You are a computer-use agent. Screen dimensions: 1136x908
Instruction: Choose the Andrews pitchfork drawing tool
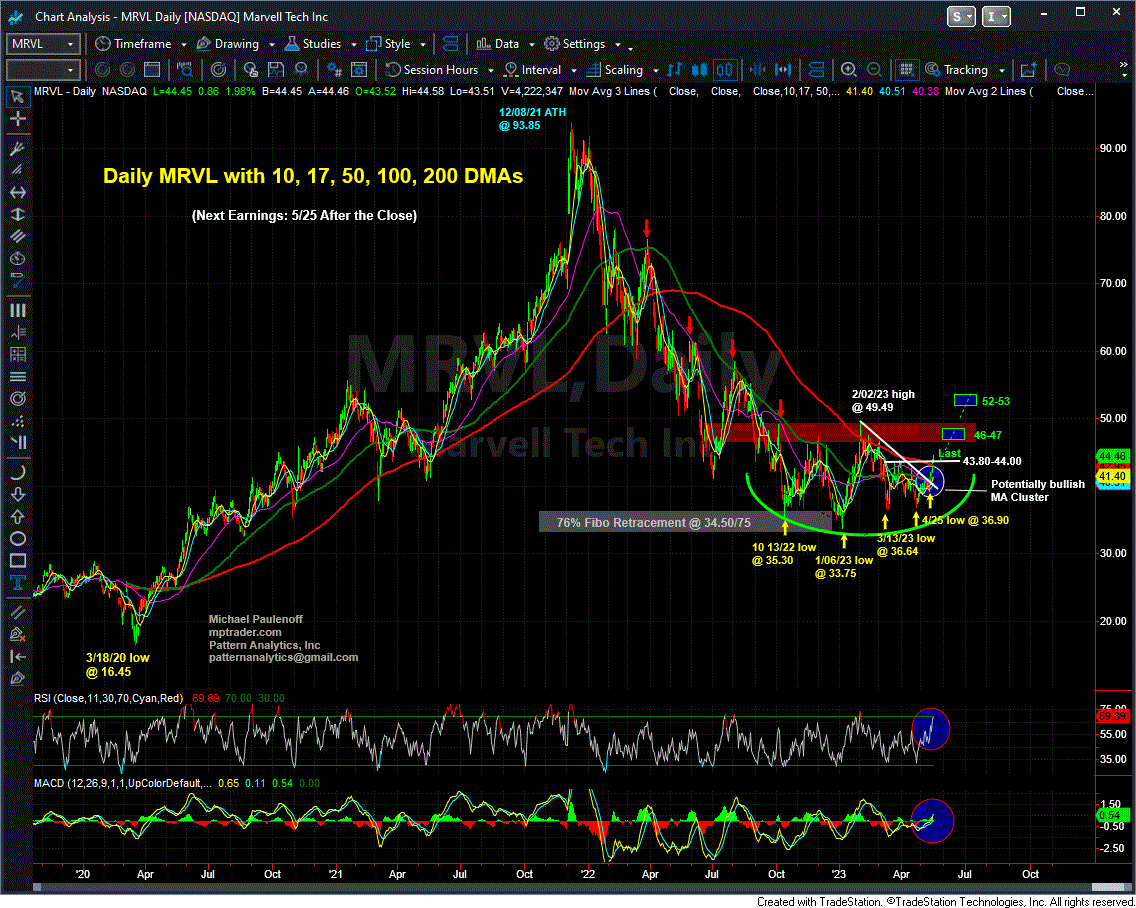(x=17, y=149)
